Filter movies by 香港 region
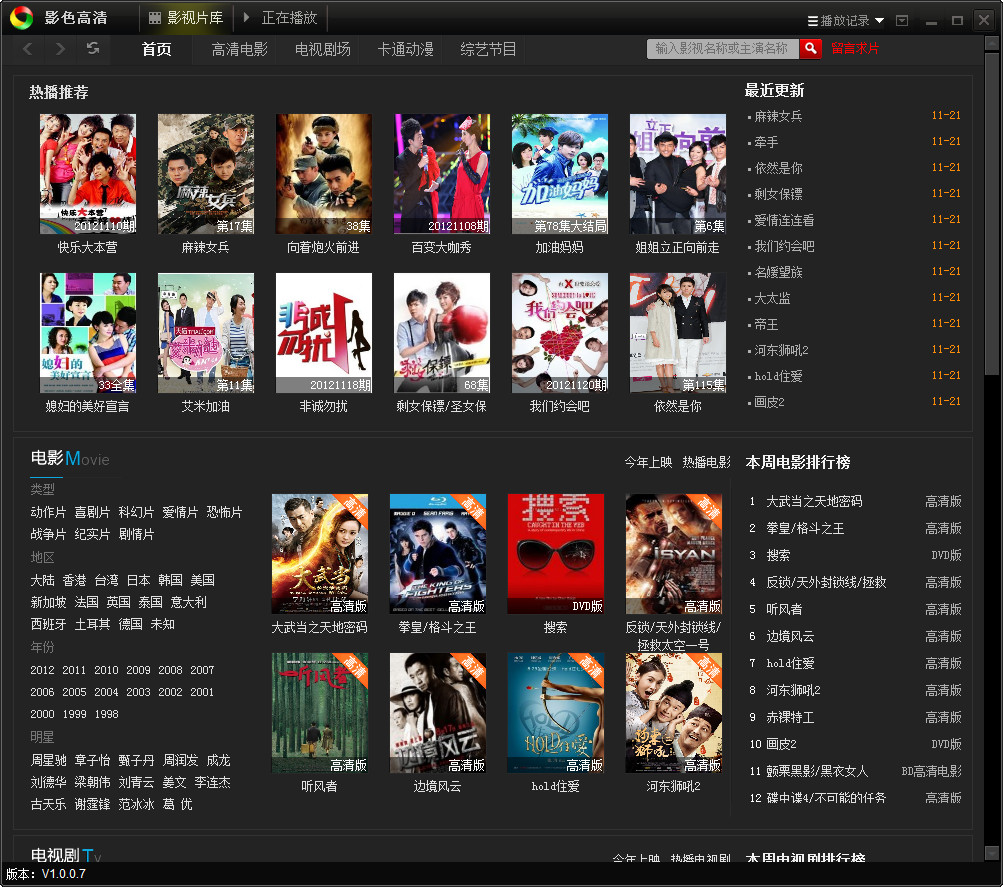Viewport: 1003px width, 887px height. click(x=74, y=580)
